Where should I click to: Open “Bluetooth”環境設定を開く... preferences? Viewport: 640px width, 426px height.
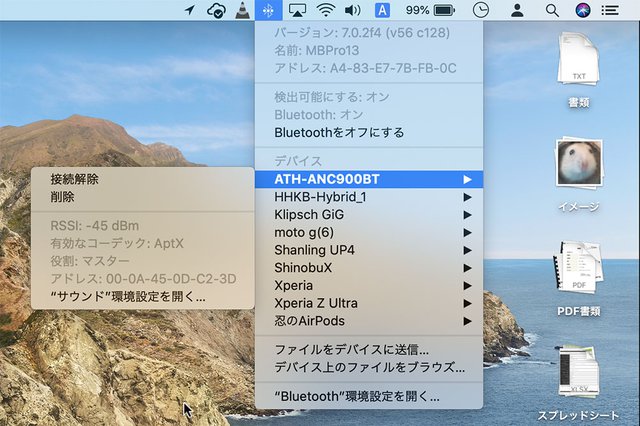point(357,397)
